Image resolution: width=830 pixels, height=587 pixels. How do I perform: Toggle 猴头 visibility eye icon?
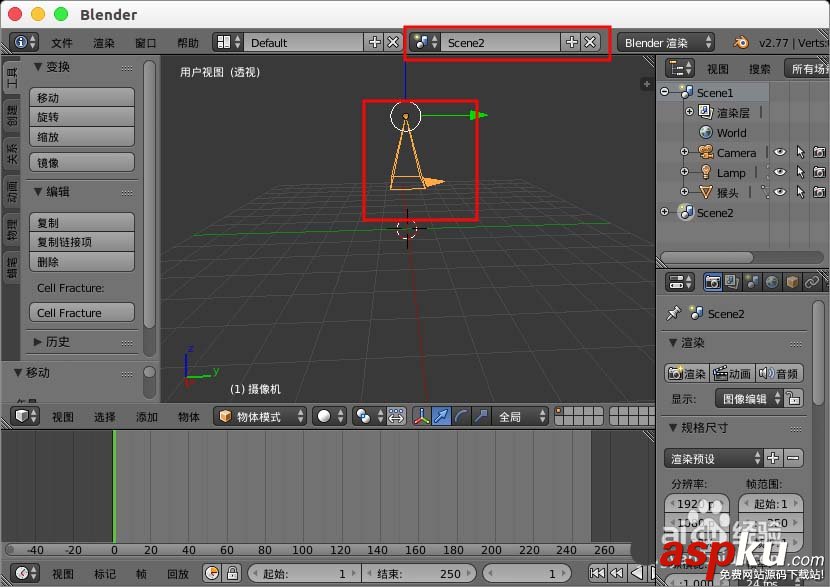[x=779, y=192]
